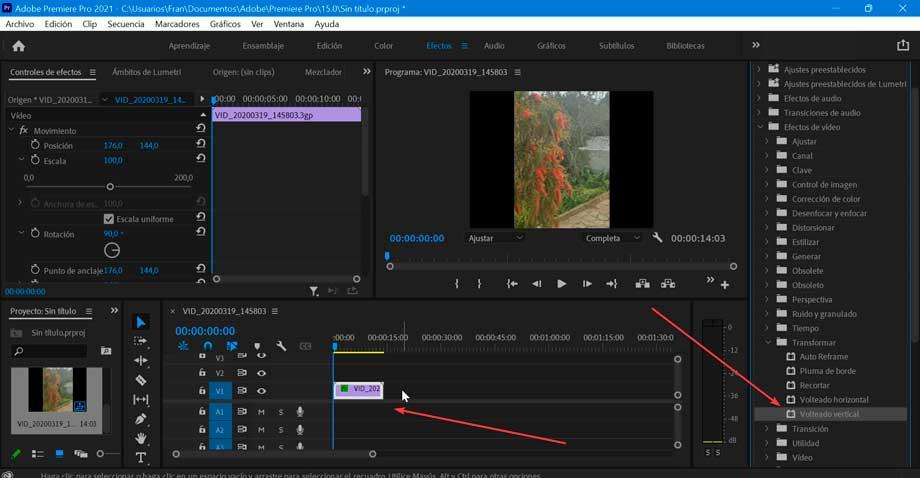Select the Ripple Edit tool
This screenshot has width=920, height=478.
coord(141,360)
